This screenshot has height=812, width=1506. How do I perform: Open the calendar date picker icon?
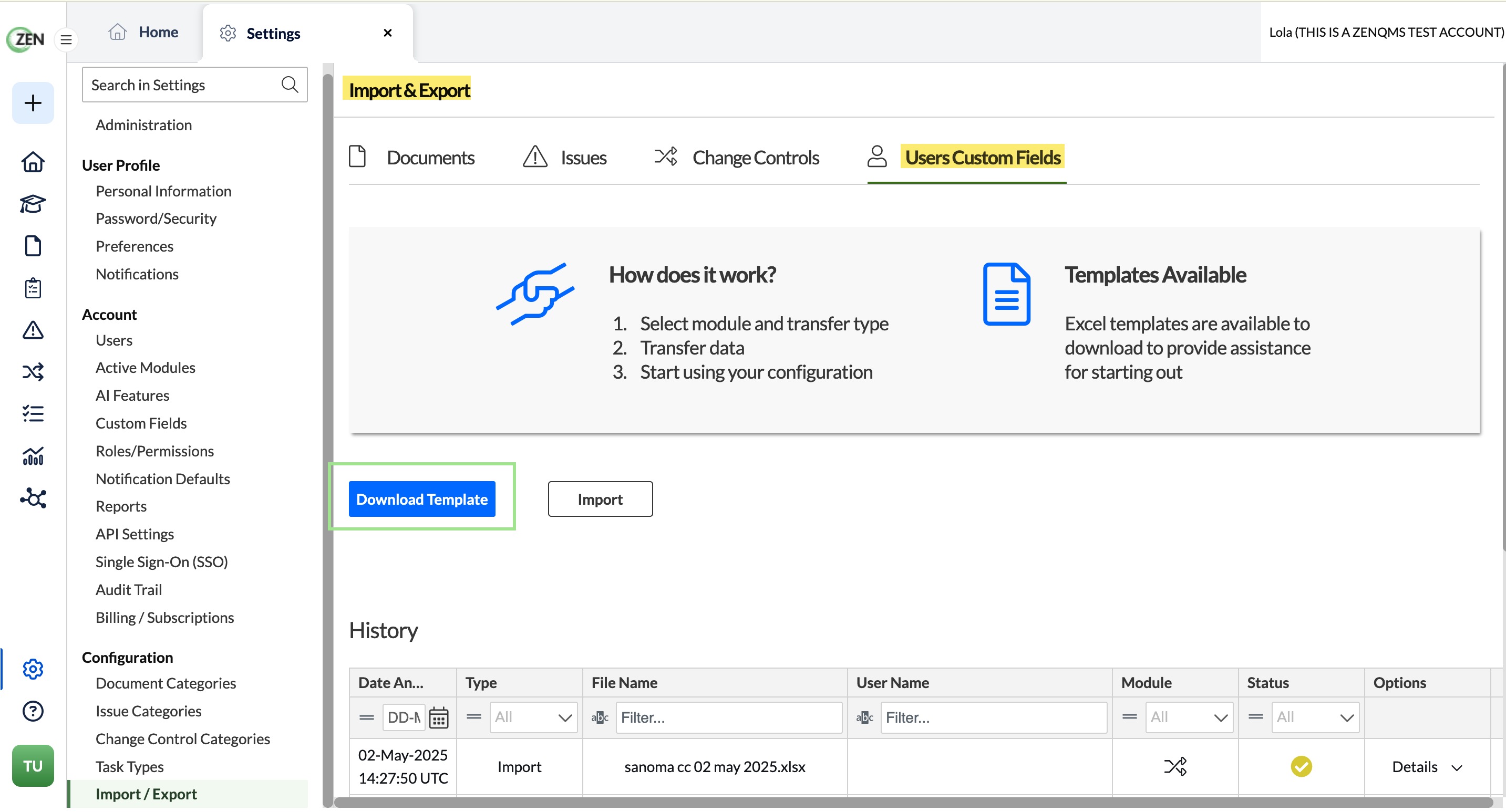point(438,717)
